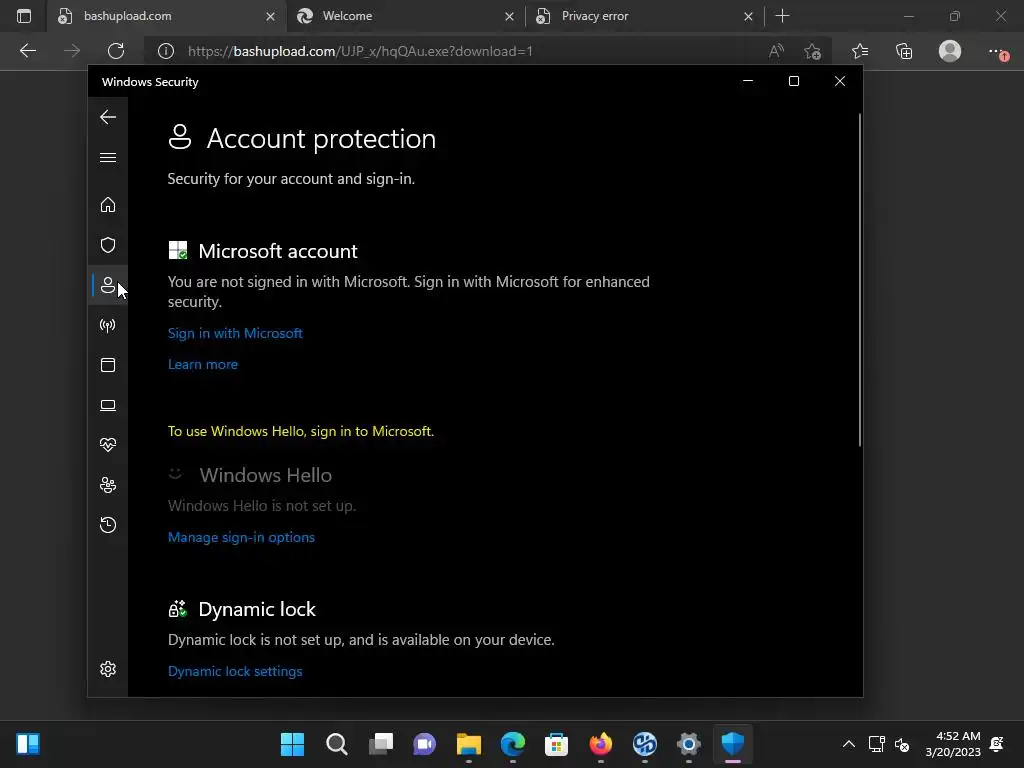Open Dynamic lock settings link
This screenshot has height=768, width=1024.
pos(235,671)
